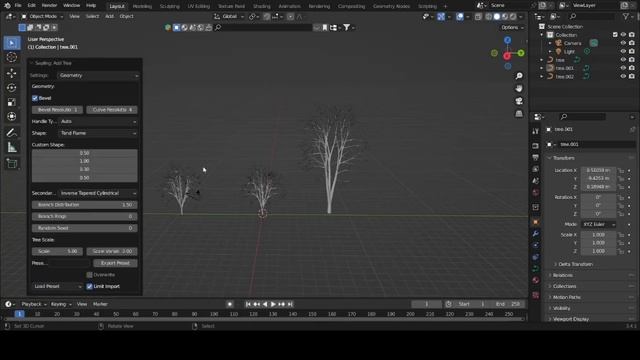Hide Light with its eye icon
640x360 pixels.
pos(623,51)
